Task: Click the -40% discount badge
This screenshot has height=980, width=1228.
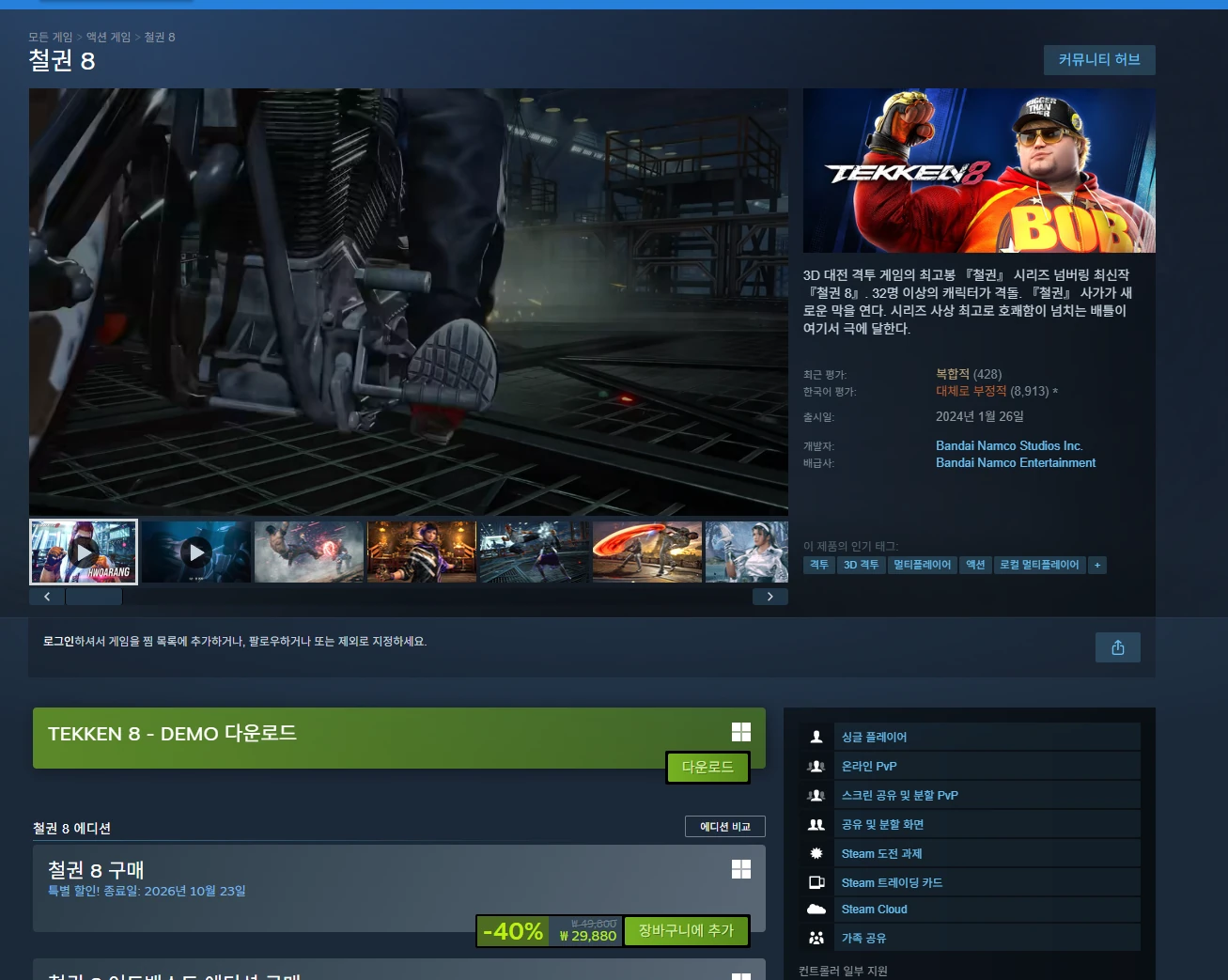Action: click(513, 931)
